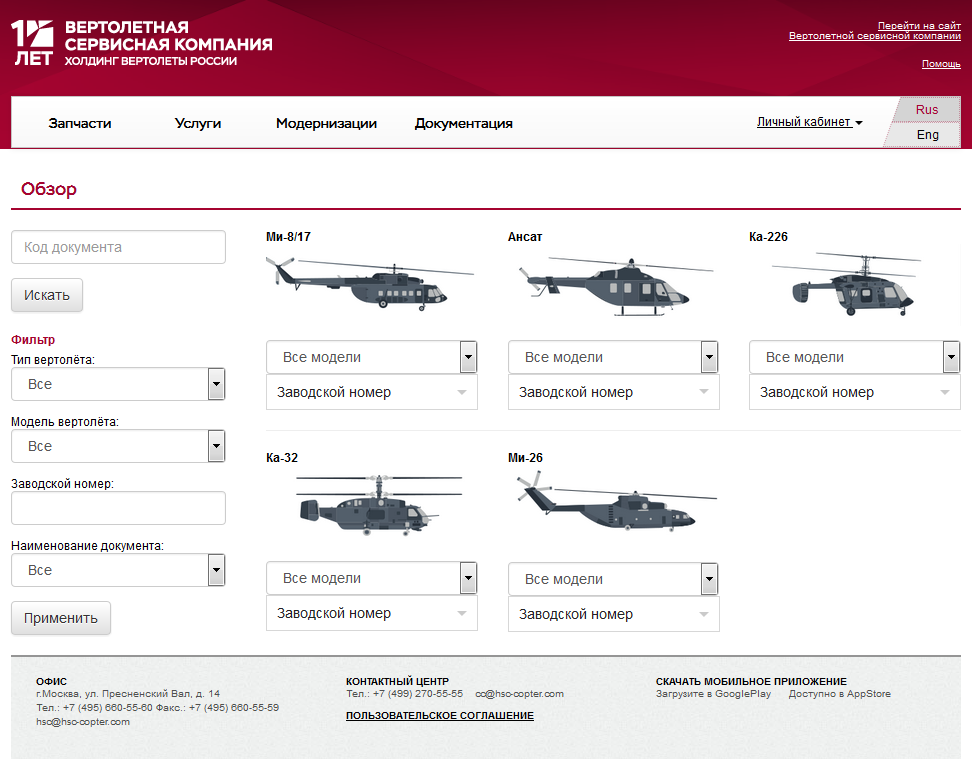Open the Тип вертолёта dropdown
Viewport: 972px width, 768px height.
[118, 384]
